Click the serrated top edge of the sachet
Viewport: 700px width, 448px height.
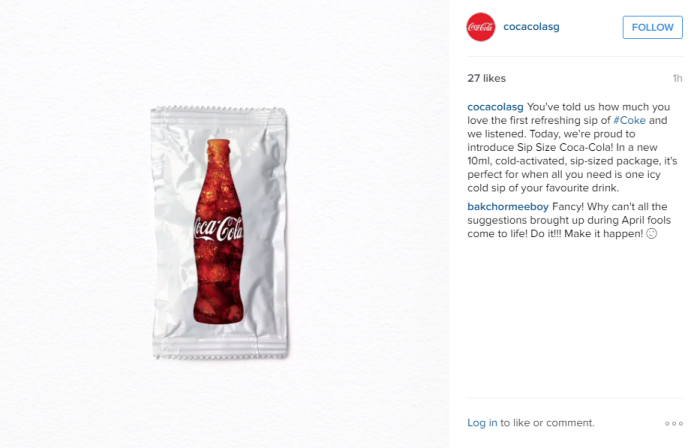click(x=218, y=109)
